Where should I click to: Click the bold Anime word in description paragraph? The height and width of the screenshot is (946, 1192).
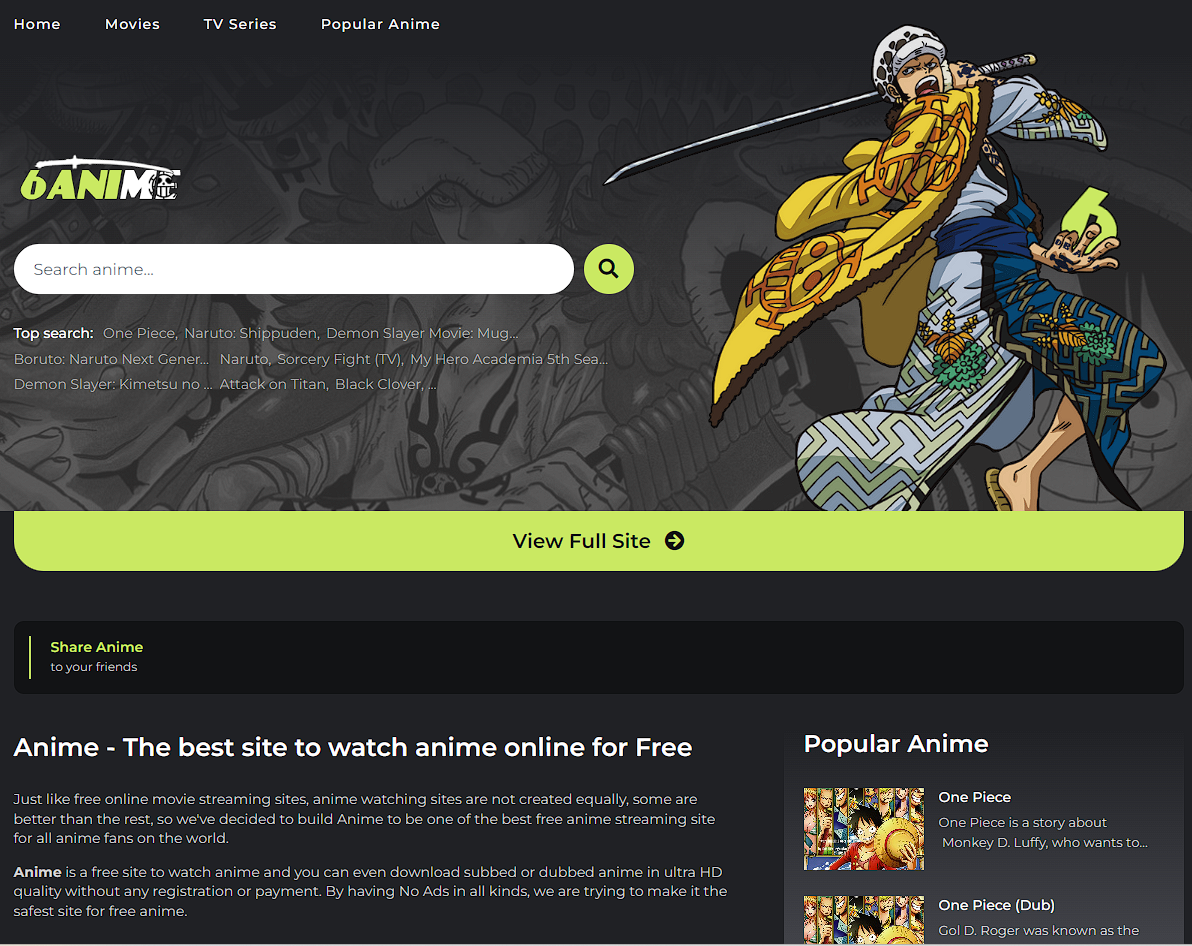(x=37, y=872)
